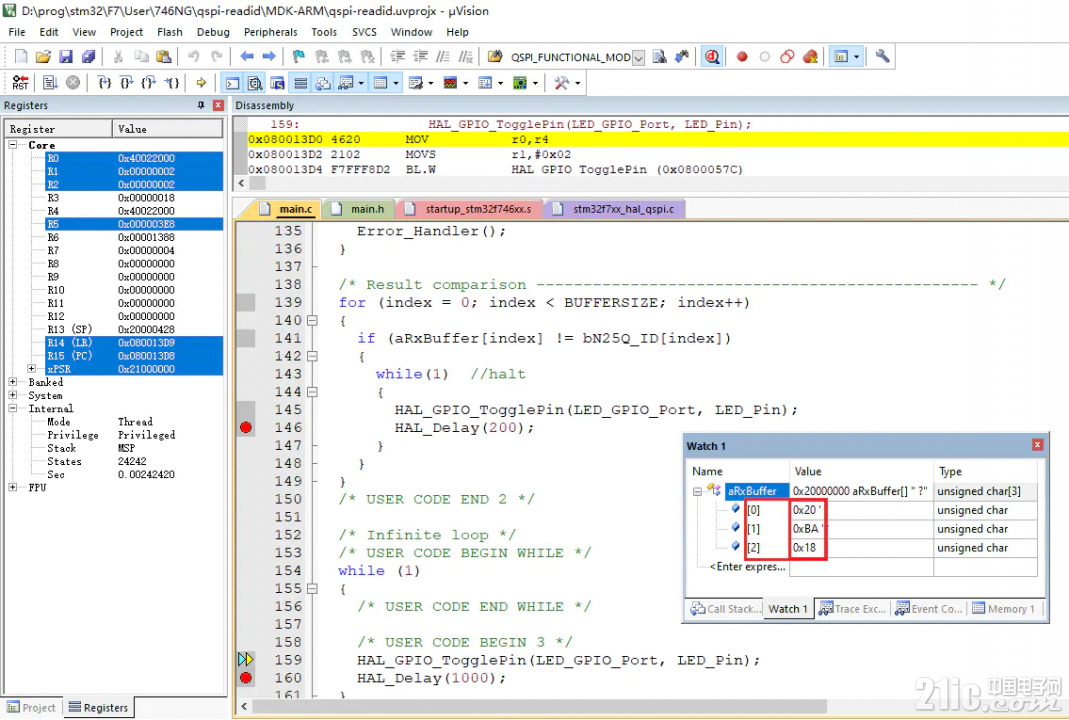1069x720 pixels.
Task: Toggle Watch windows toolbar button
Action: [x=346, y=83]
